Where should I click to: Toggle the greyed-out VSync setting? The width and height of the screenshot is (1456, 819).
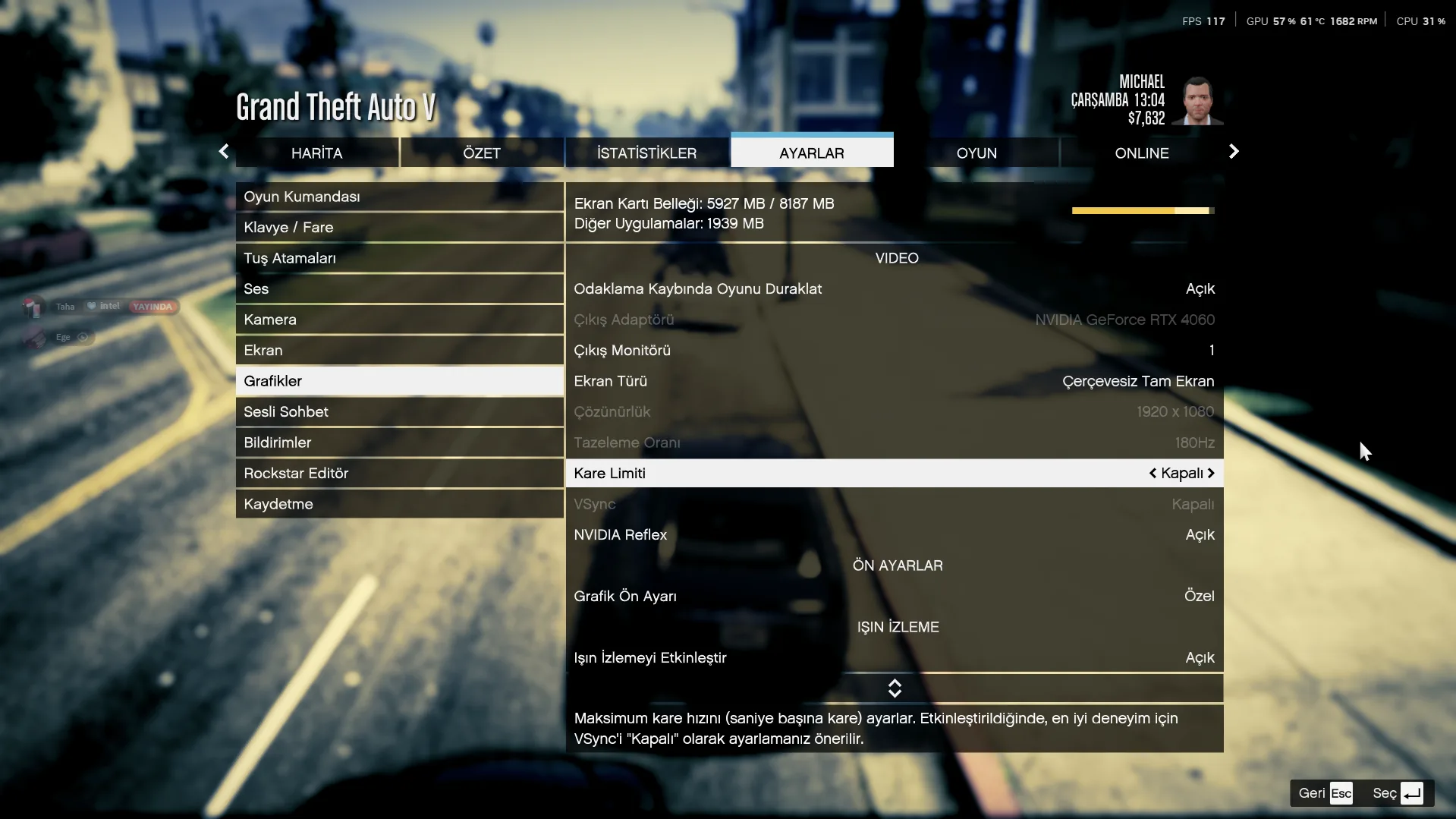click(895, 504)
